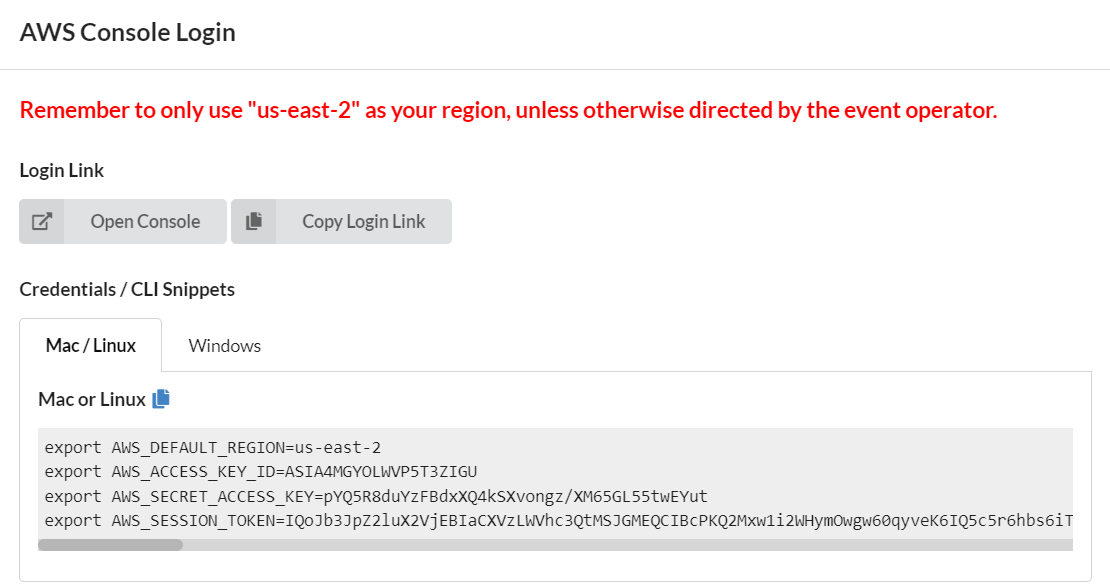
Task: Select the Copy Login Link button label
Action: coord(363,222)
